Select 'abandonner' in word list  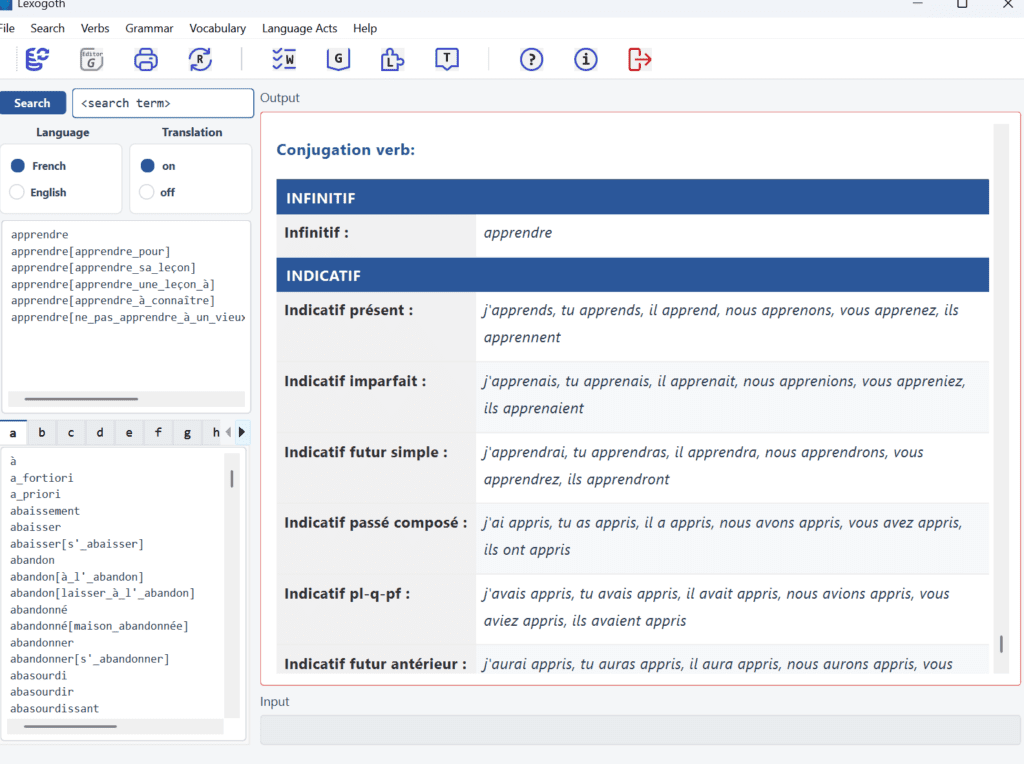[x=42, y=643]
